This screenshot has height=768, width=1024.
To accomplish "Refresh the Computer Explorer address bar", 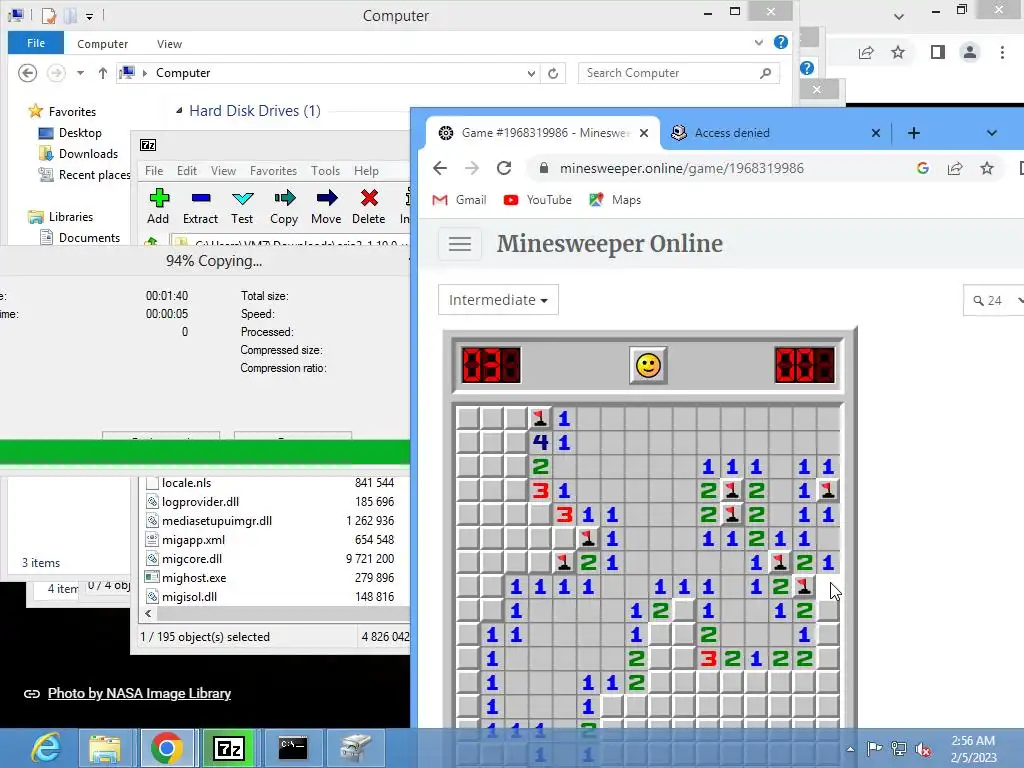I will coord(553,73).
